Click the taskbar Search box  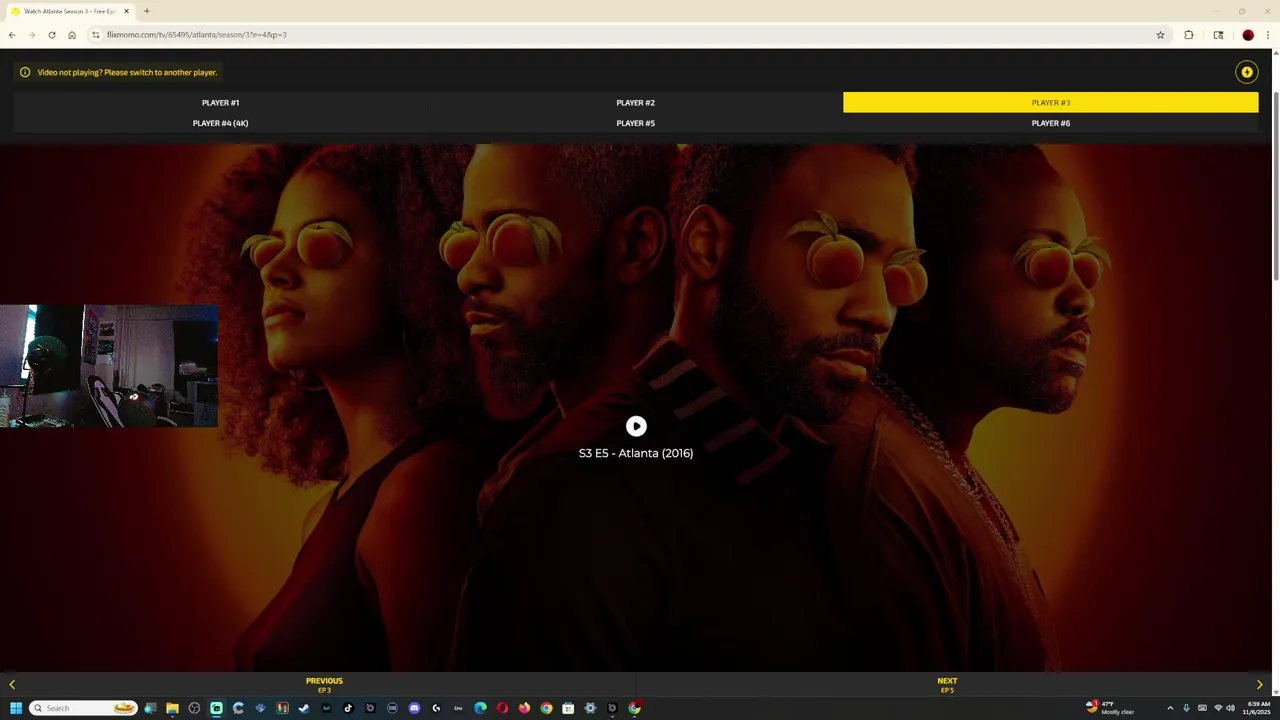pos(84,708)
